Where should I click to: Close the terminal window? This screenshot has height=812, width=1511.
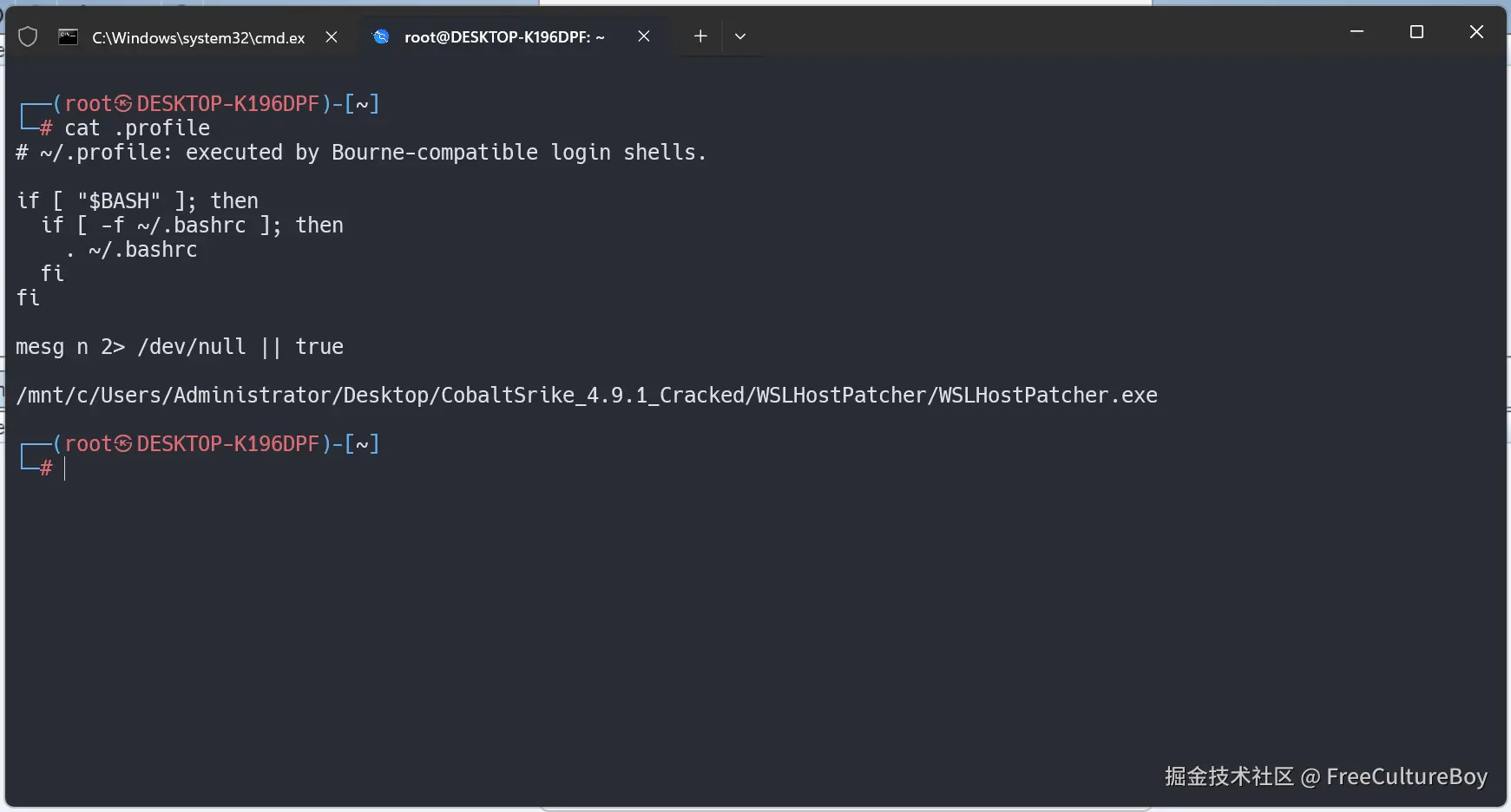pyautogui.click(x=1476, y=32)
